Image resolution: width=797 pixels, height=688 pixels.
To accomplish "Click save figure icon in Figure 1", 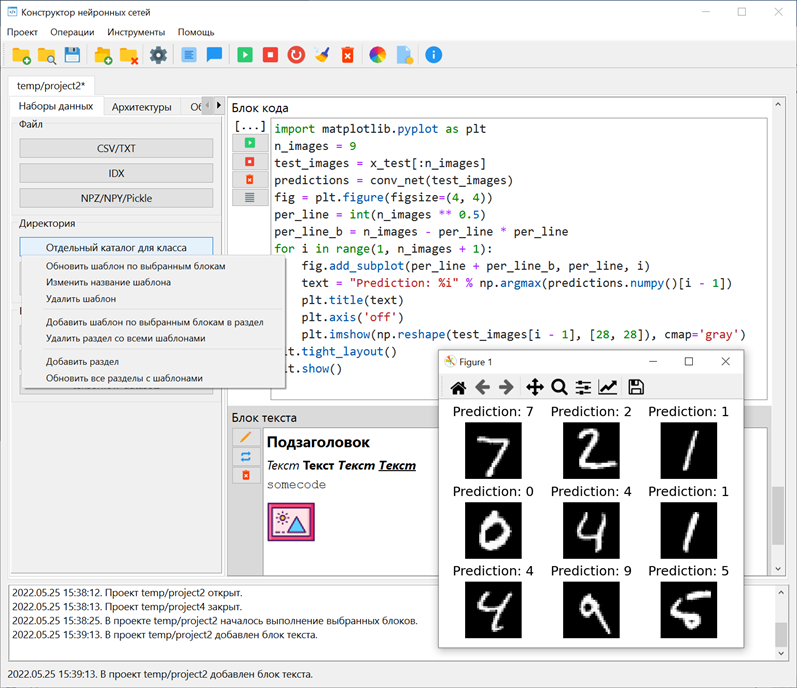I will click(x=636, y=387).
